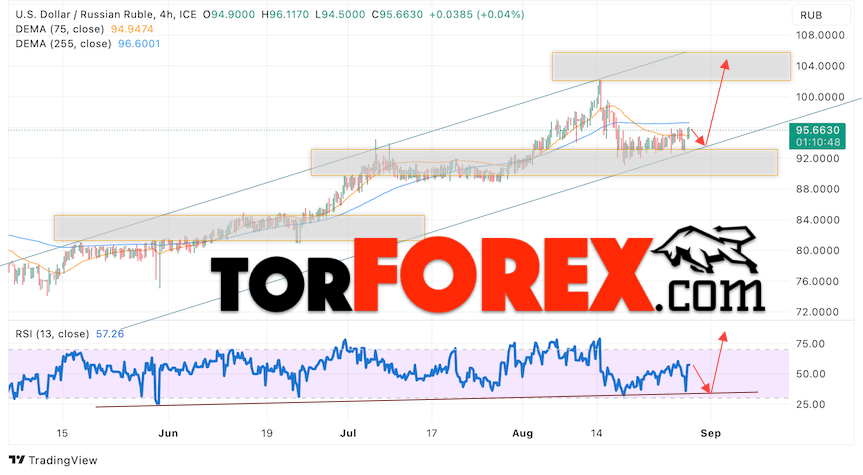Select the RSI (13, close) indicator label
This screenshot has height=475, width=863.
pyautogui.click(x=52, y=334)
